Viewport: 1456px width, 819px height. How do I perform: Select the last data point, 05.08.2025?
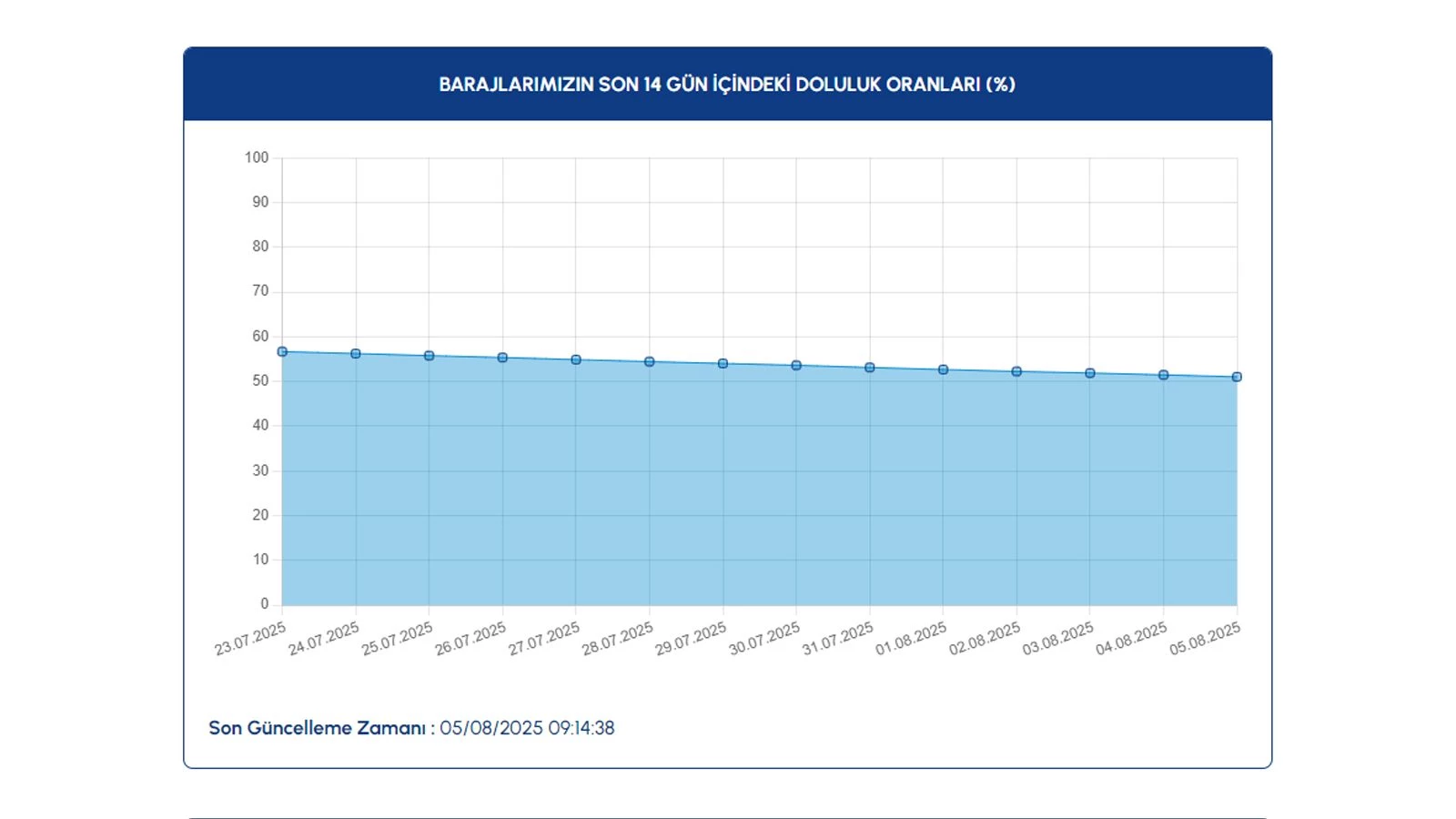[1237, 377]
